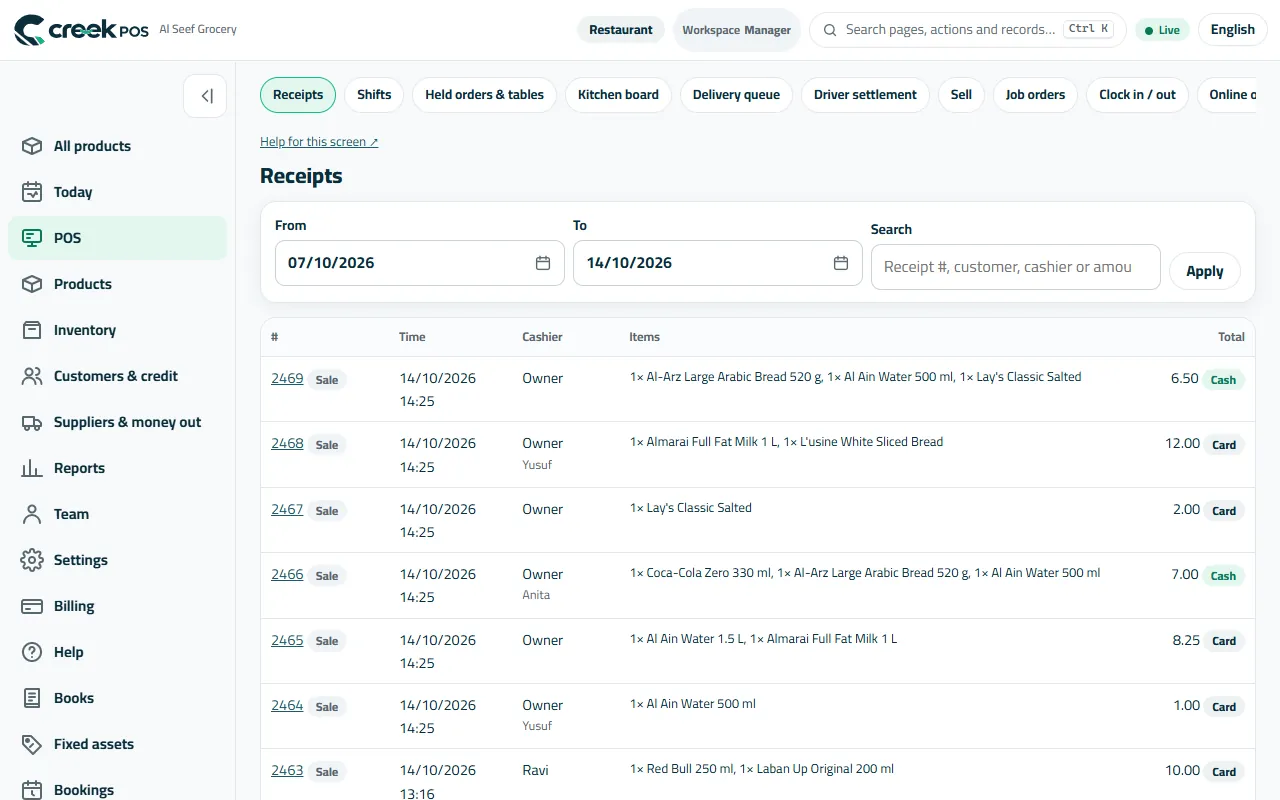Open the Products sidebar item
This screenshot has width=1280, height=800.
click(118, 284)
